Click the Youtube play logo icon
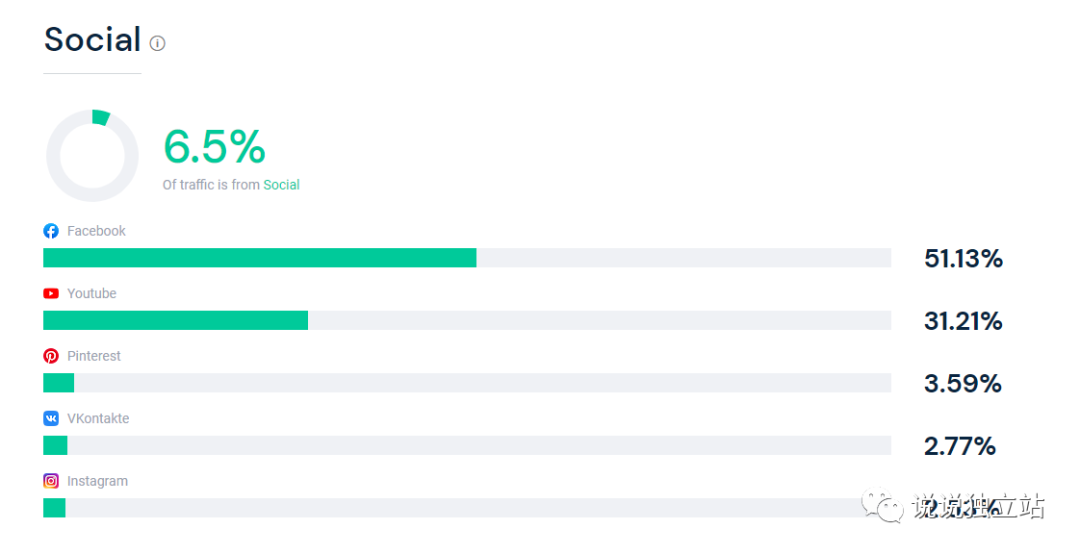This screenshot has height=554, width=1080. (51, 294)
